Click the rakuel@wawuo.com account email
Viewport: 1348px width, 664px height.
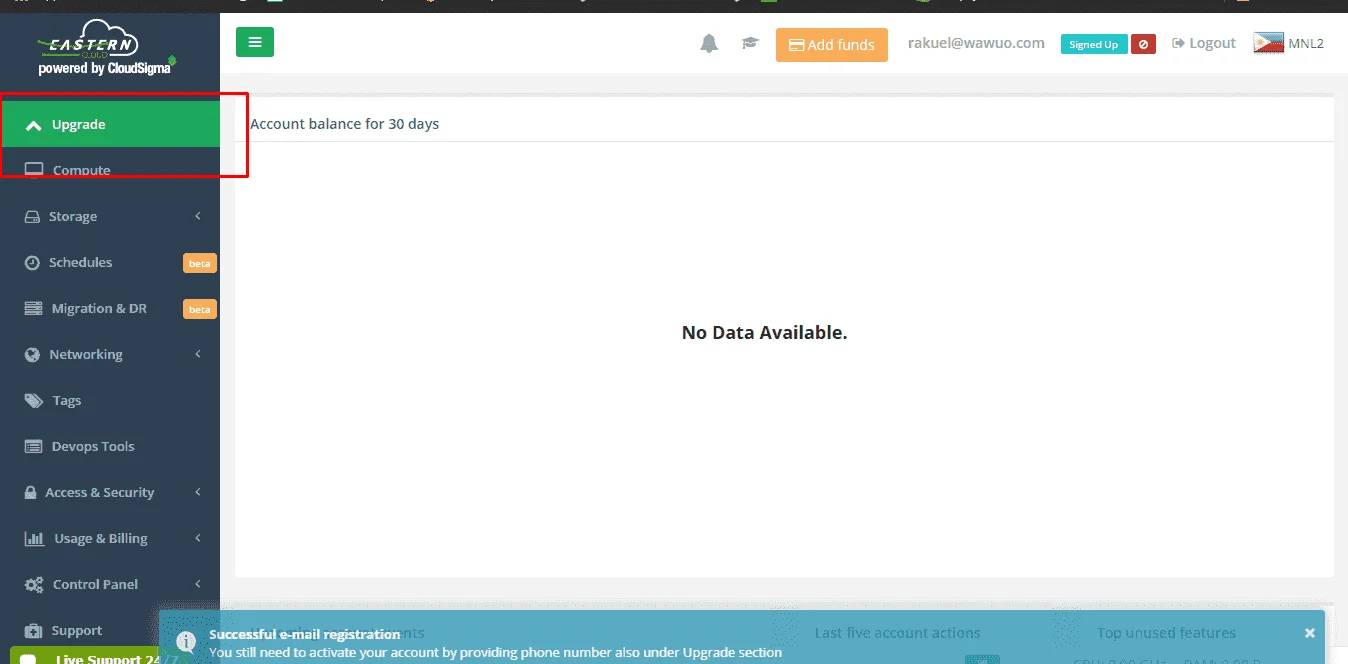976,43
